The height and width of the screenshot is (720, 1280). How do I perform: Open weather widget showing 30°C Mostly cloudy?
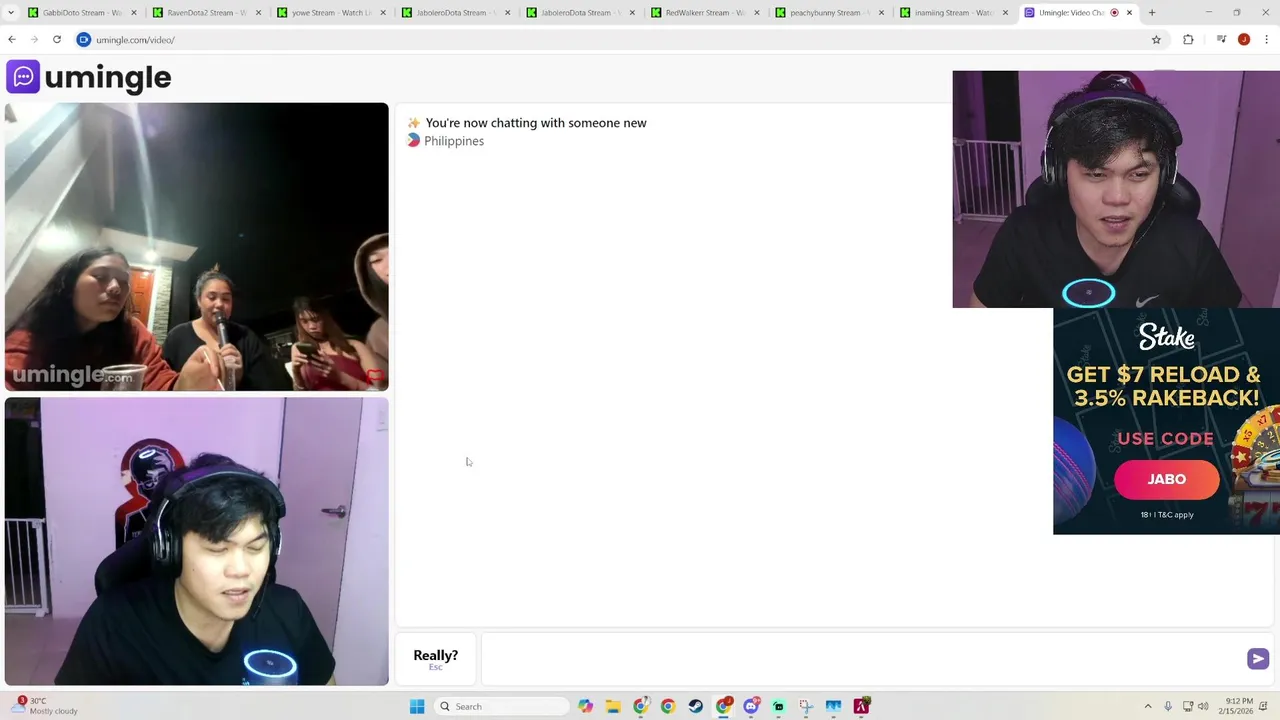click(x=45, y=706)
